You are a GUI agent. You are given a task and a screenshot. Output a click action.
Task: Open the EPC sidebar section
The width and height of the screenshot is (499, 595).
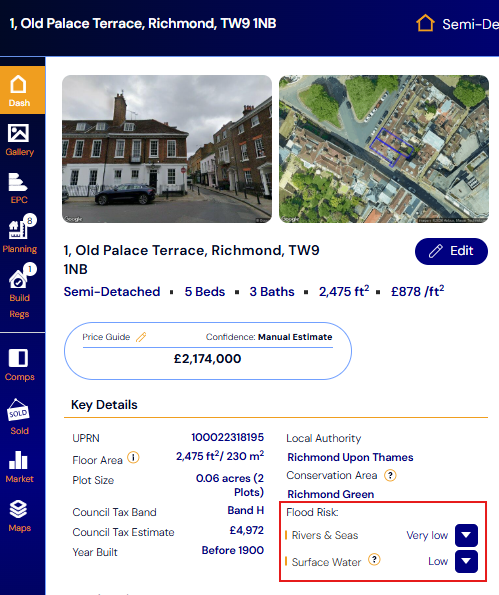(19, 189)
